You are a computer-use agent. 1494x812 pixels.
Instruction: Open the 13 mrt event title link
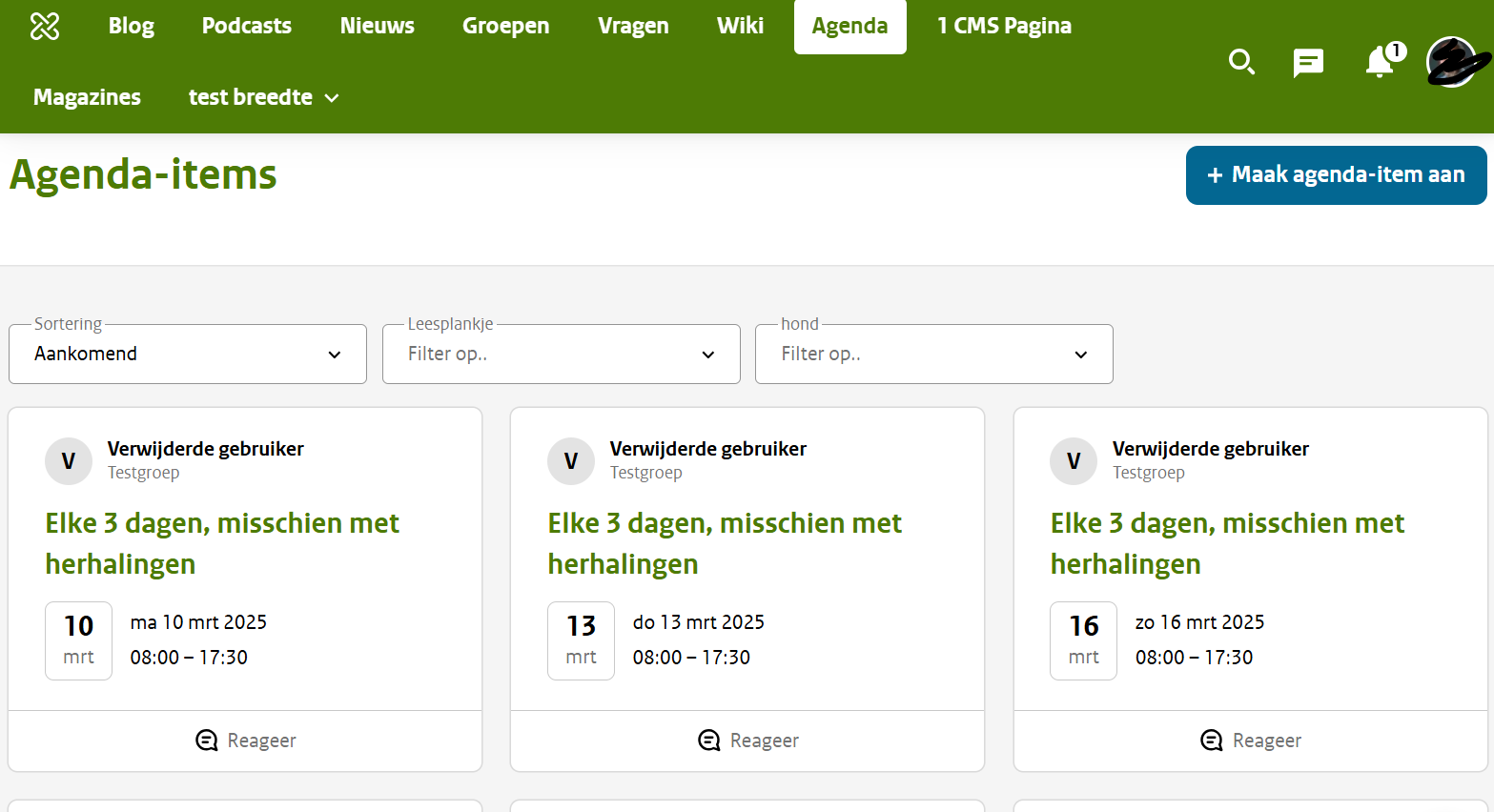(x=724, y=543)
